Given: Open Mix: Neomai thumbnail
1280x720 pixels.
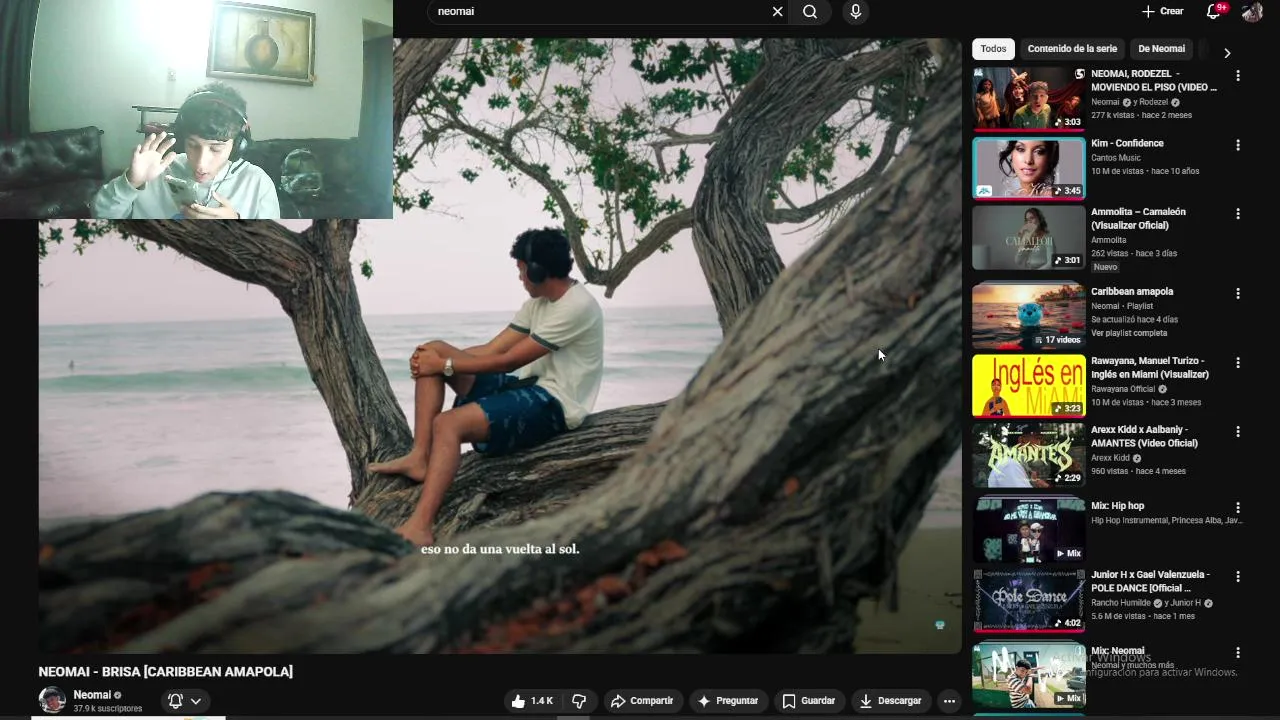Looking at the screenshot, I should (1028, 676).
